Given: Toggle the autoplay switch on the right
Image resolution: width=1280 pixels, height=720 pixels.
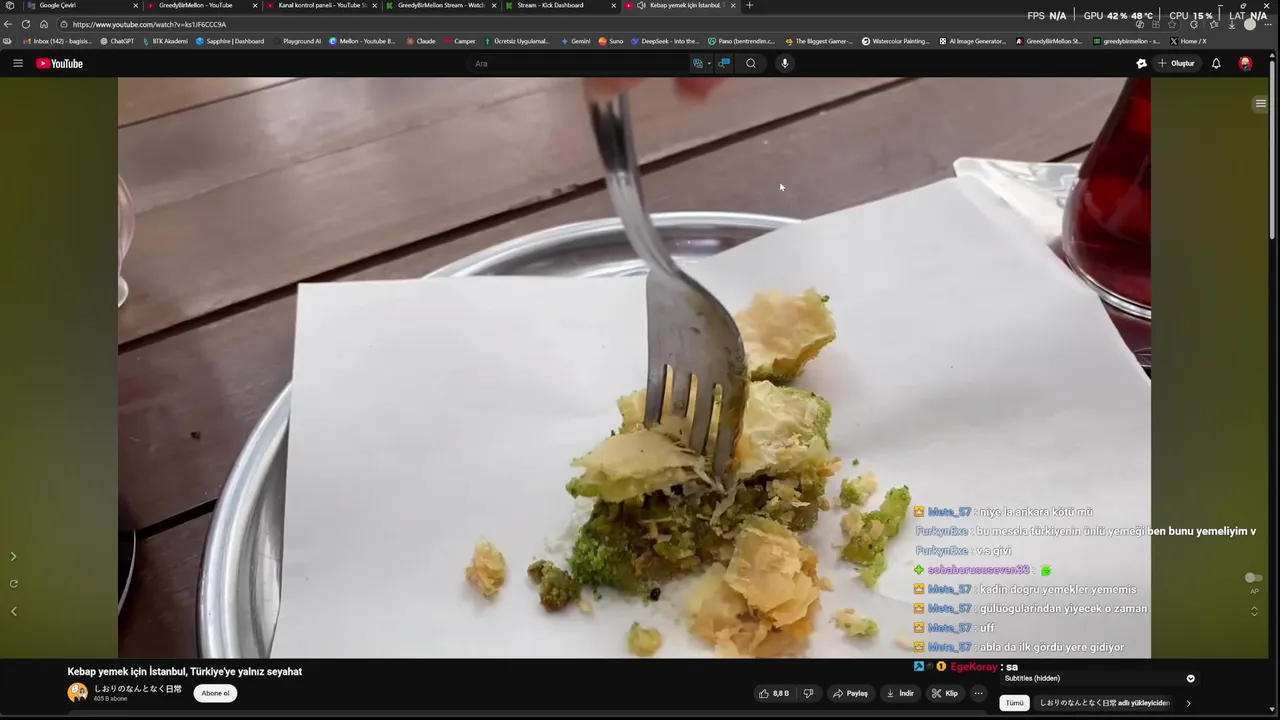Looking at the screenshot, I should point(1253,578).
